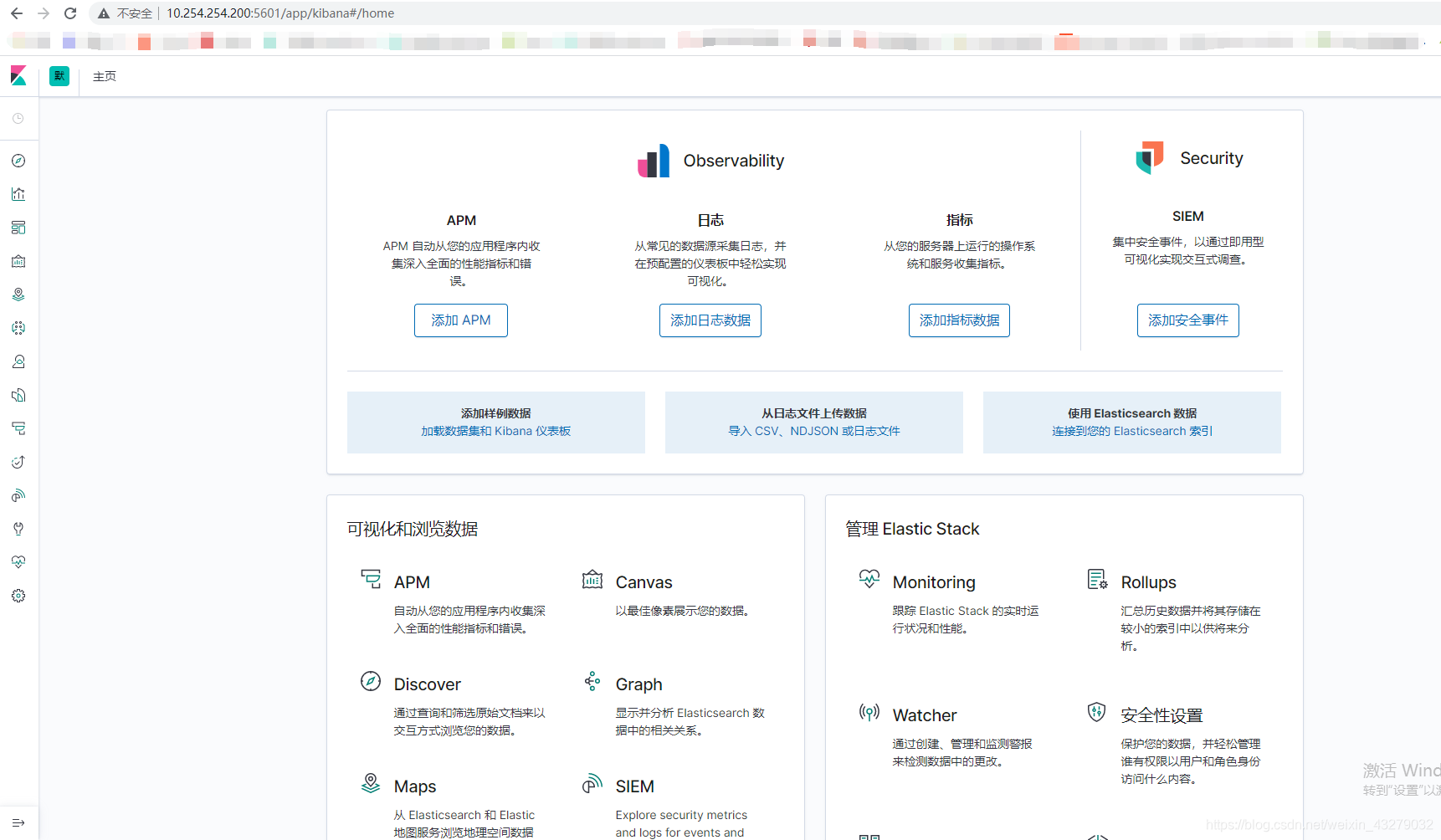Viewport: 1441px width, 840px height.
Task: Click the 添加安全事件 button
Action: coord(1188,320)
